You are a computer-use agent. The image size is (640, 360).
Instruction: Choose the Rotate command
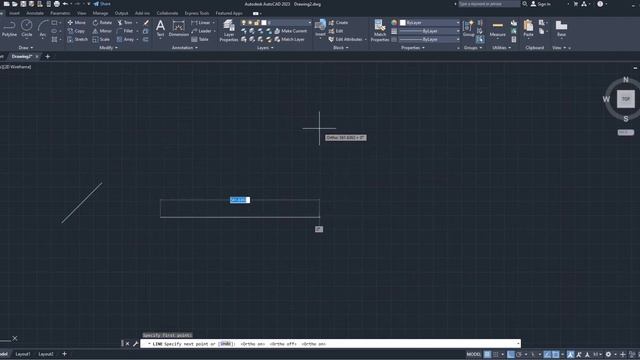pyautogui.click(x=102, y=22)
